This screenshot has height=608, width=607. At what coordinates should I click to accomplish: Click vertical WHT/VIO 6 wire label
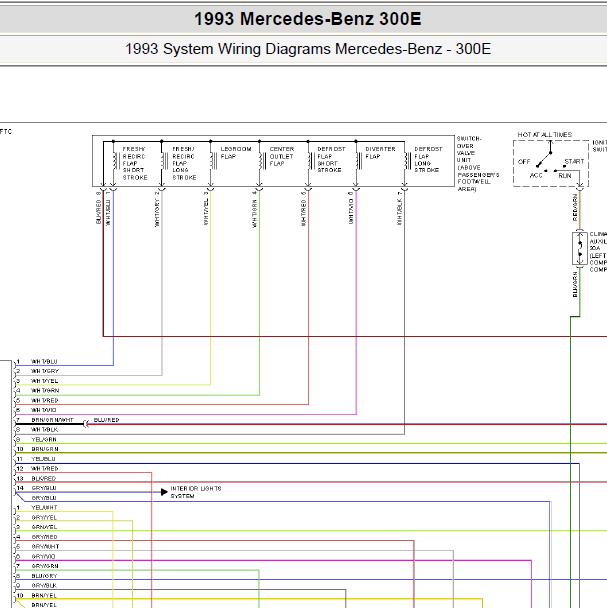(x=351, y=208)
